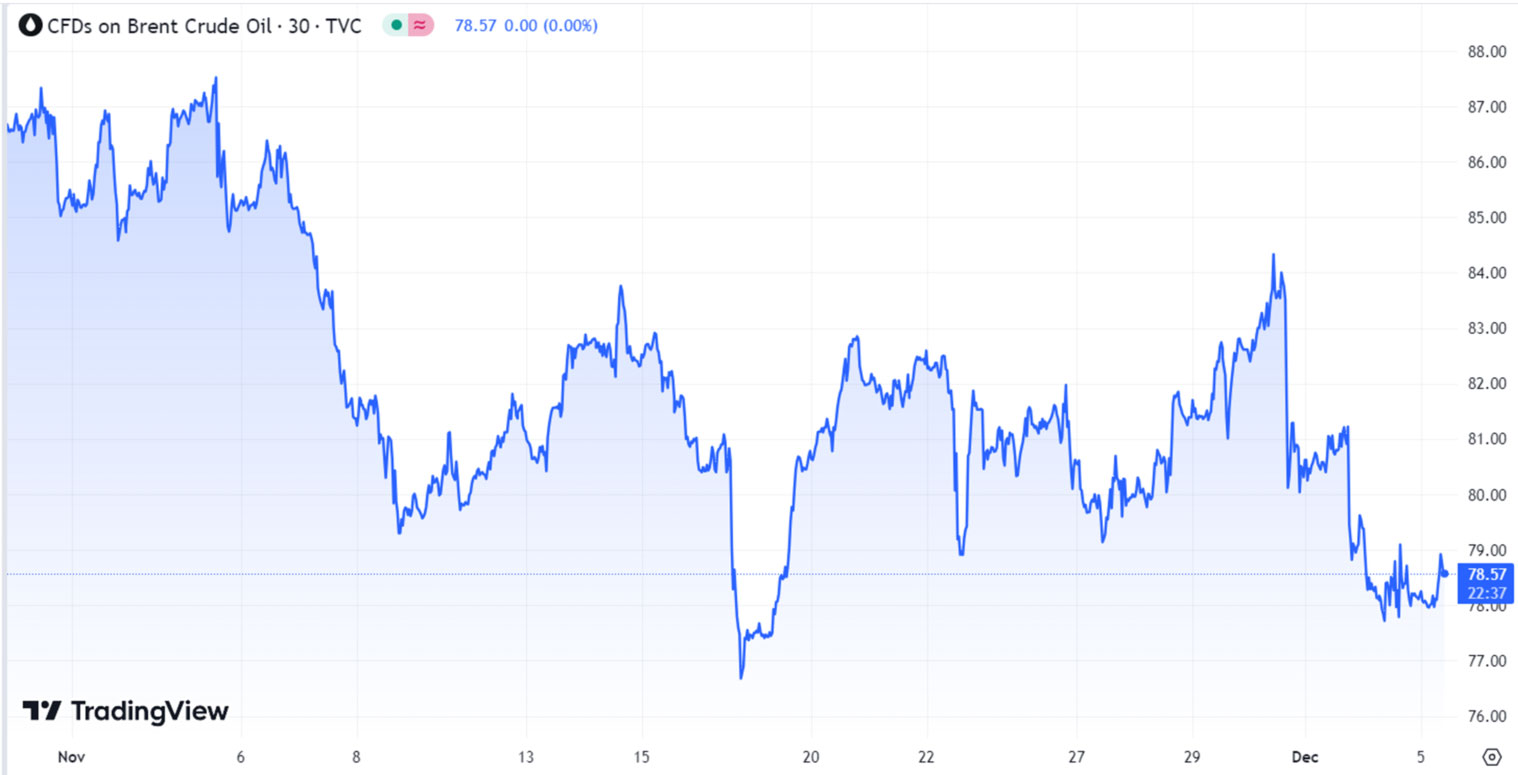Click the 82.00 price scale label

click(1485, 384)
